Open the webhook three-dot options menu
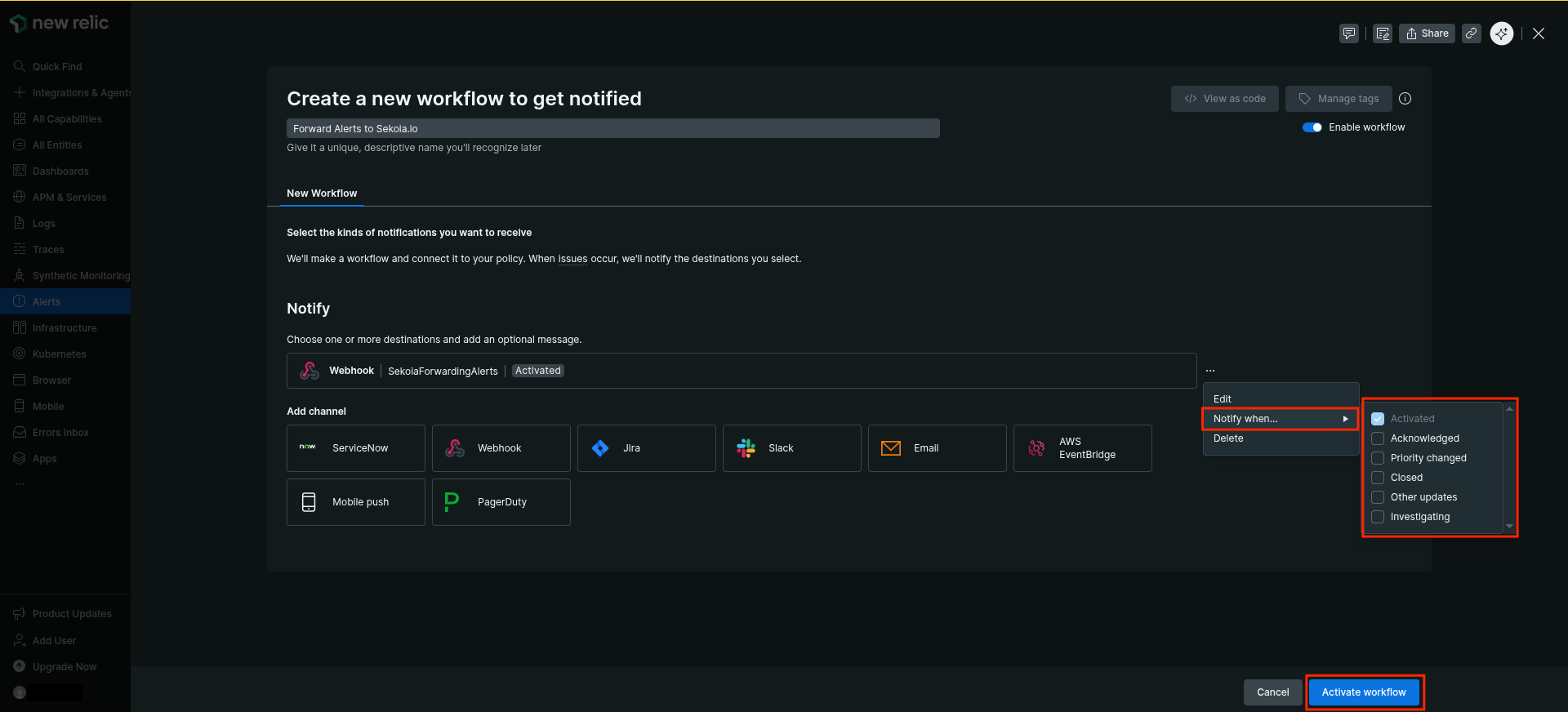Screen dimensions: 1568x712 1210,371
